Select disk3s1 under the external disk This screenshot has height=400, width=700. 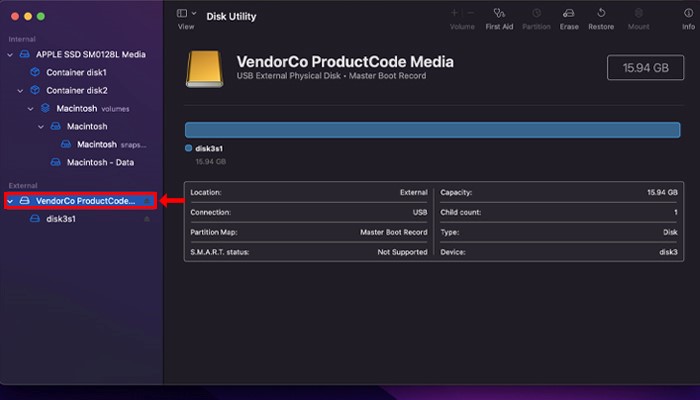pyautogui.click(x=61, y=218)
